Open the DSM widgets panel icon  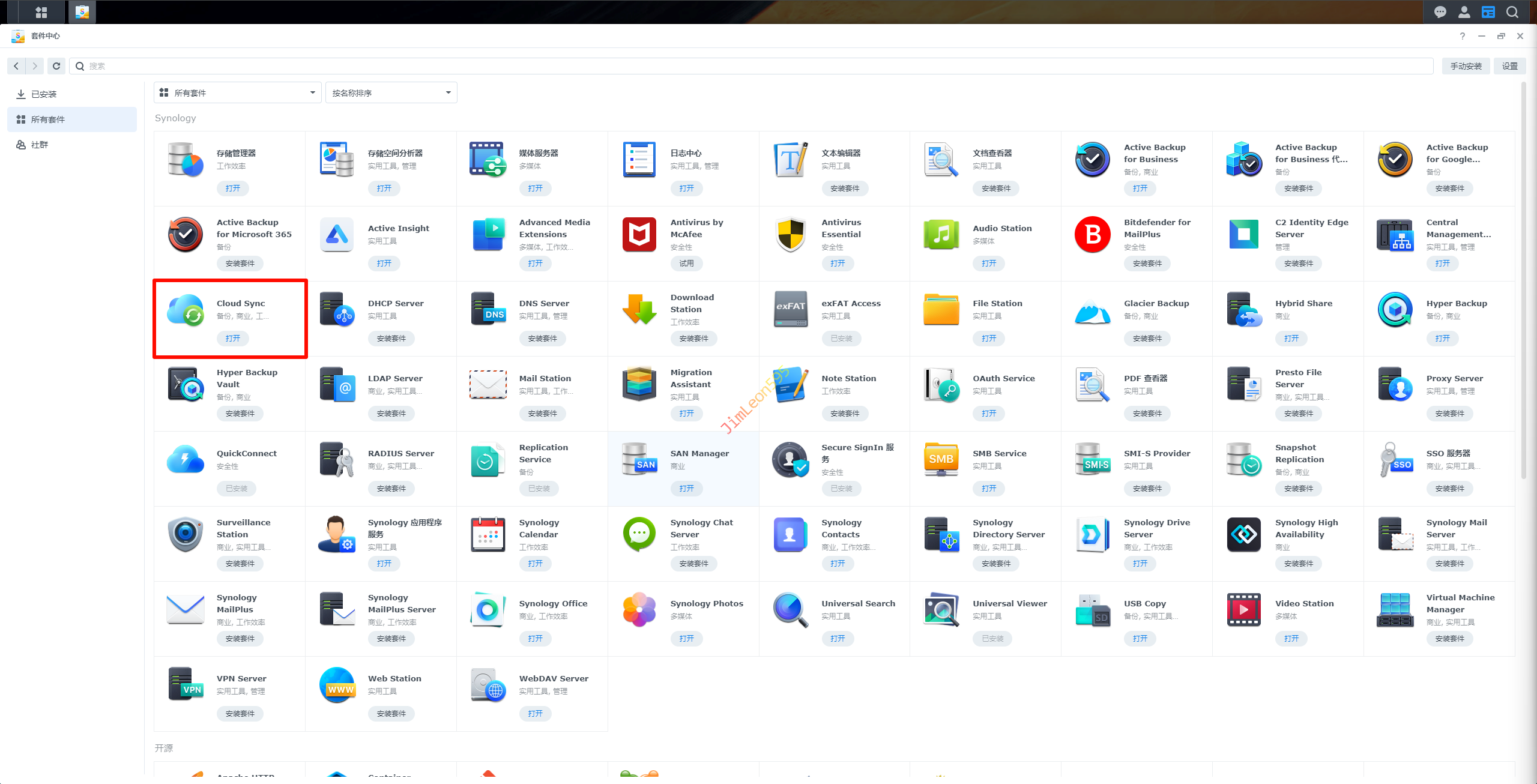click(x=1488, y=12)
